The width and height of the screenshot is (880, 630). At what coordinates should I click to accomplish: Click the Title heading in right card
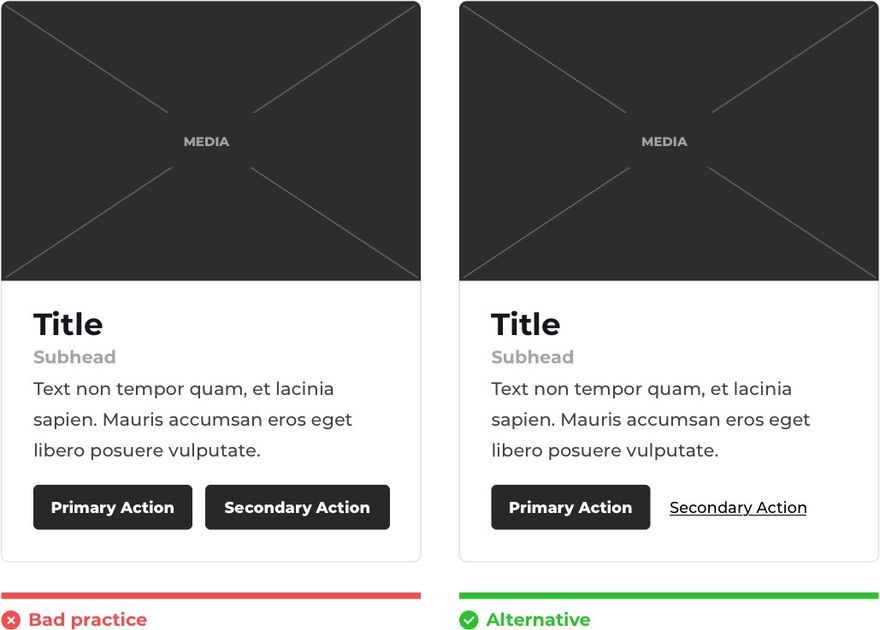[526, 324]
